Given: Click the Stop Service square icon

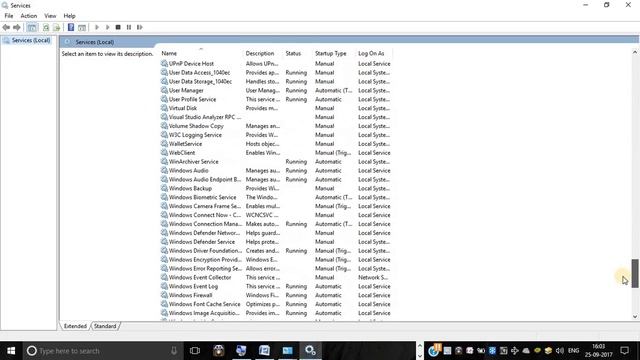Looking at the screenshot, I should click(118, 27).
